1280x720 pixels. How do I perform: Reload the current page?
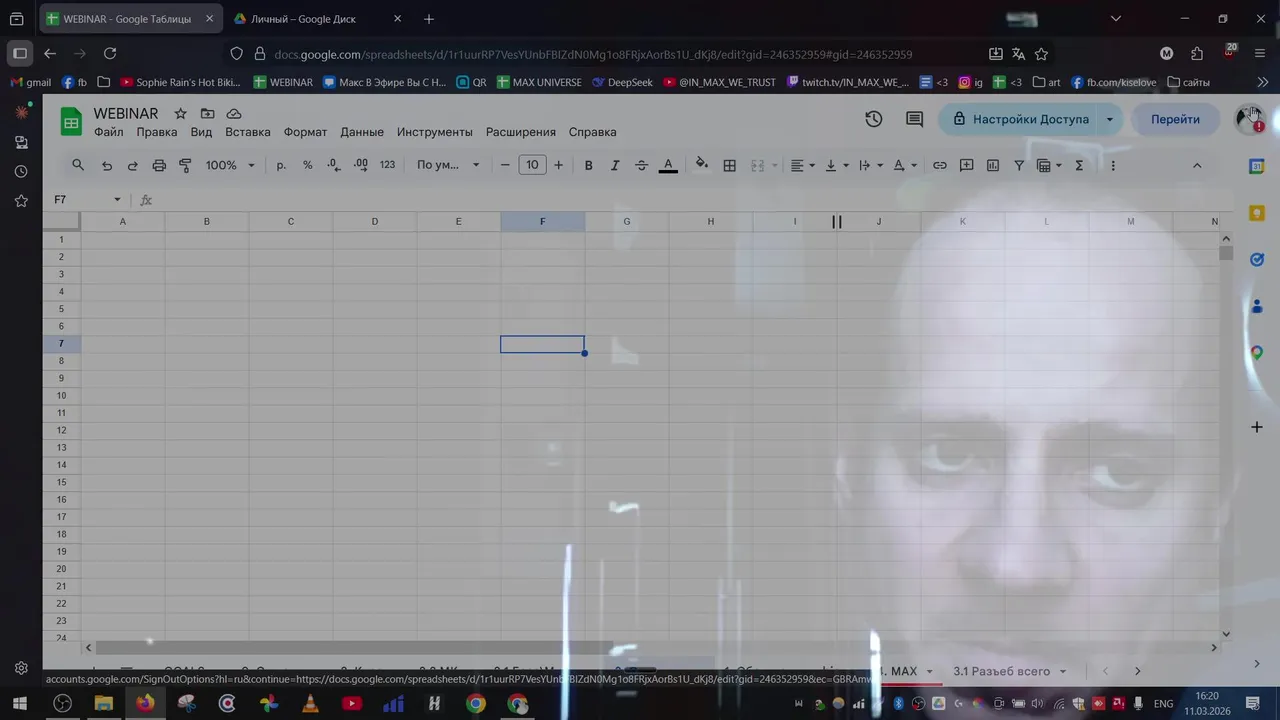coord(110,53)
